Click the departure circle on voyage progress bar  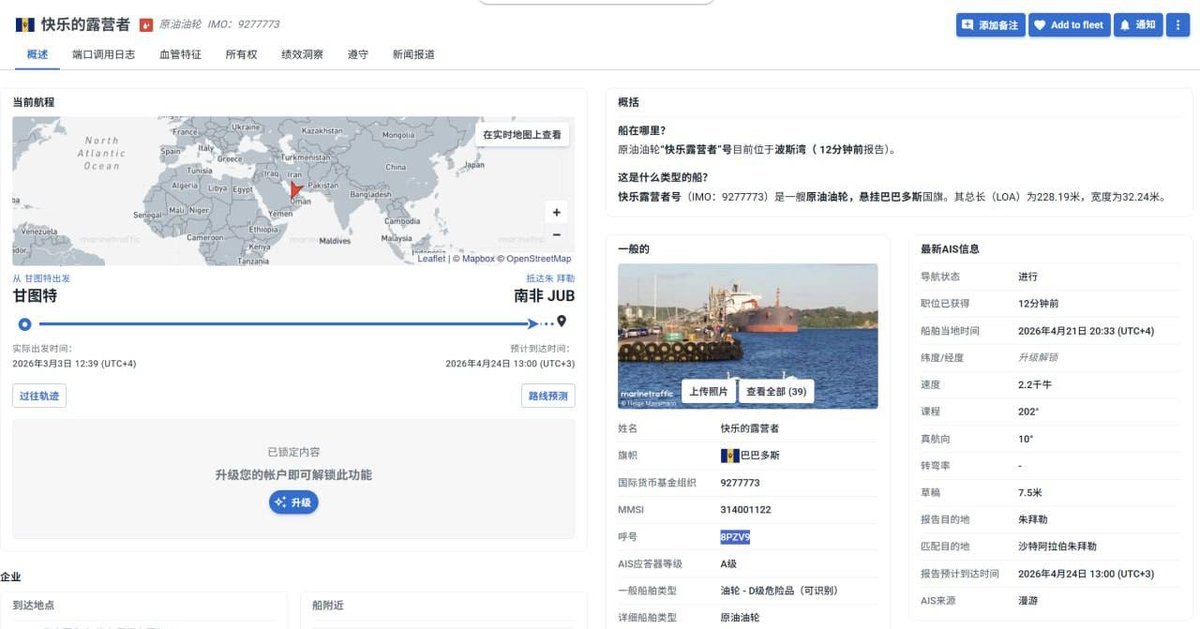[x=25, y=323]
